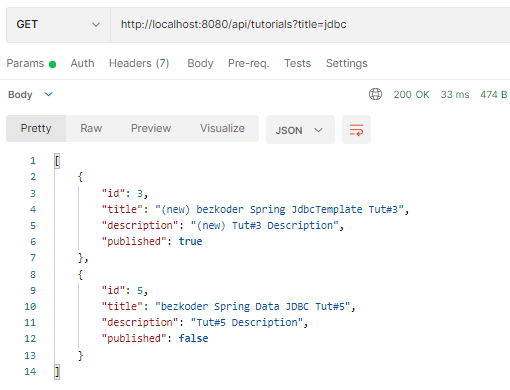510x390 pixels.
Task: Expand the response Body dropdown
Action: (30, 95)
